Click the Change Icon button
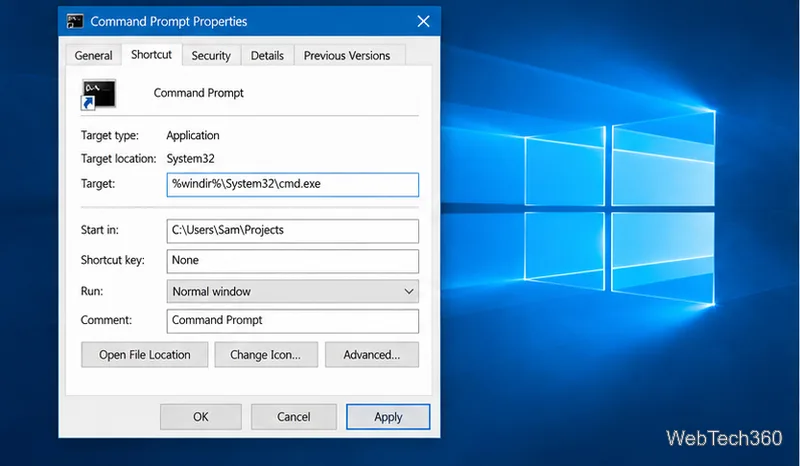The height and width of the screenshot is (466, 800). [x=266, y=355]
